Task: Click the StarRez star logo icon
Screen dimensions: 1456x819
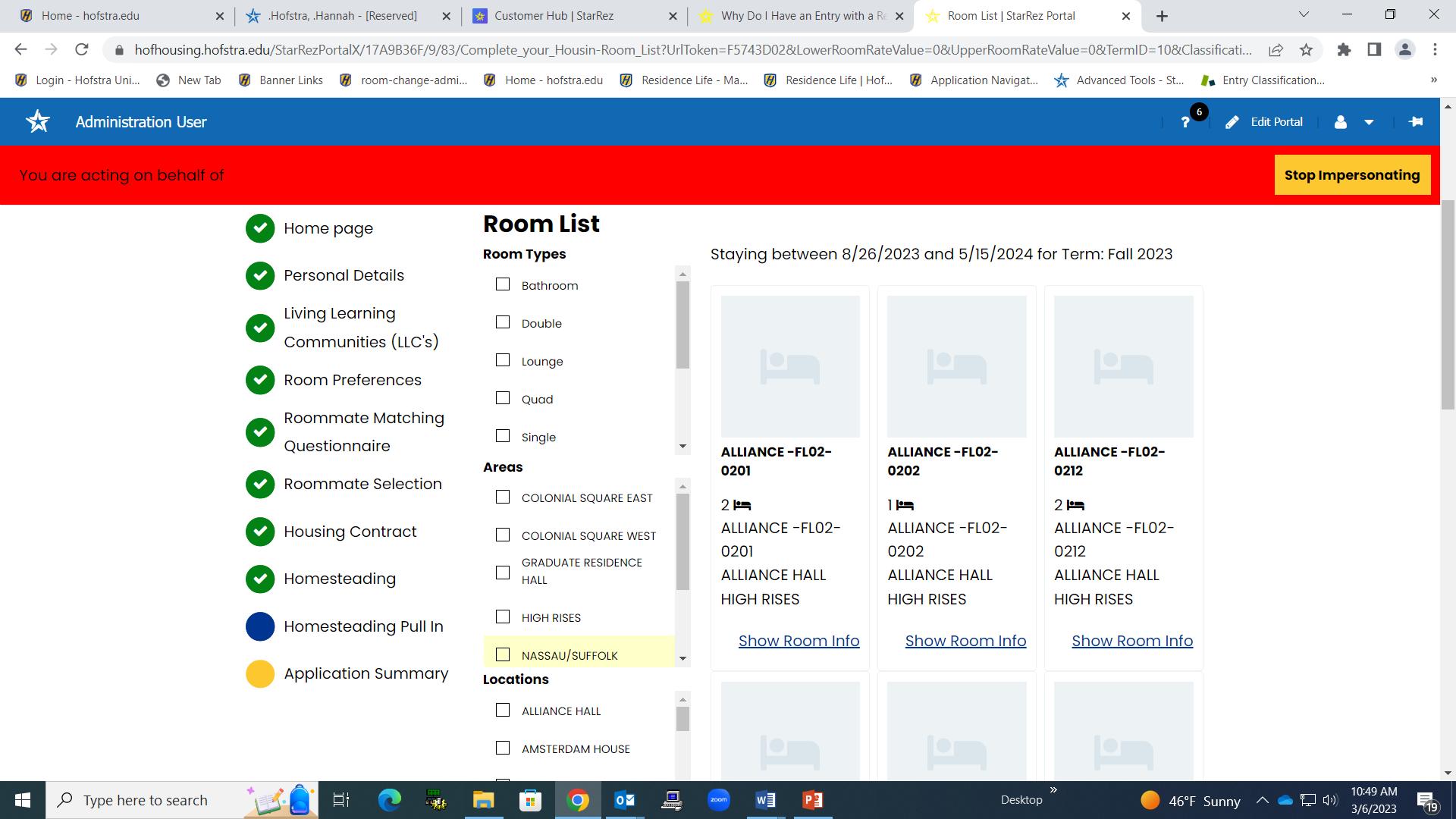Action: [38, 121]
